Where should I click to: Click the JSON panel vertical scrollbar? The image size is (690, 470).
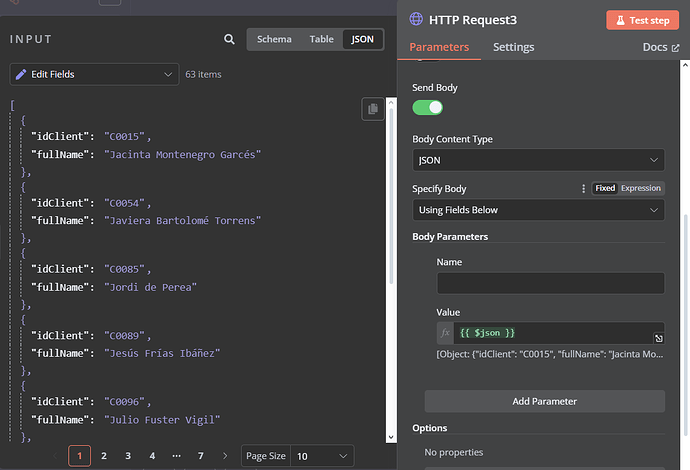click(391, 196)
